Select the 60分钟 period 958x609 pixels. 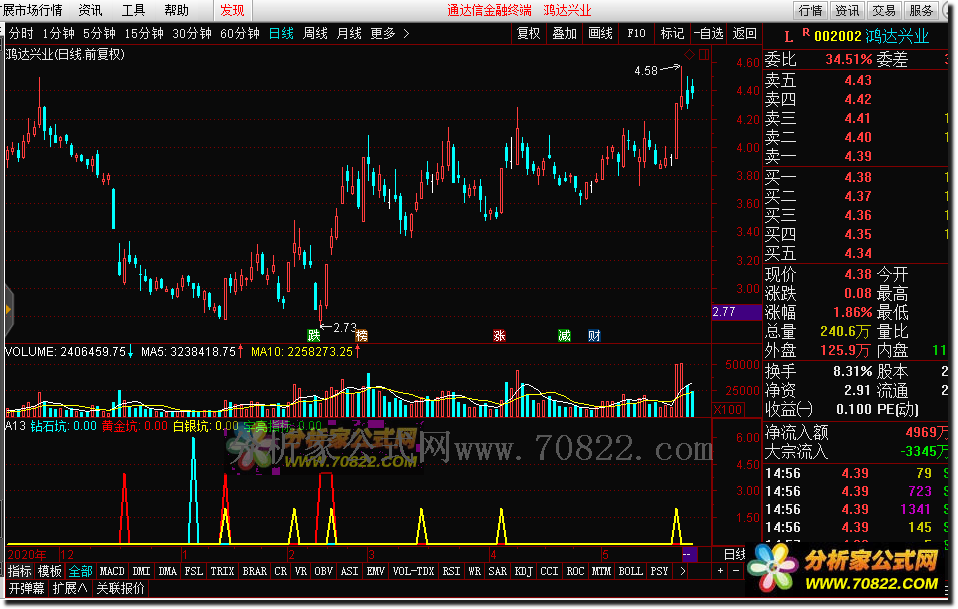pyautogui.click(x=240, y=34)
